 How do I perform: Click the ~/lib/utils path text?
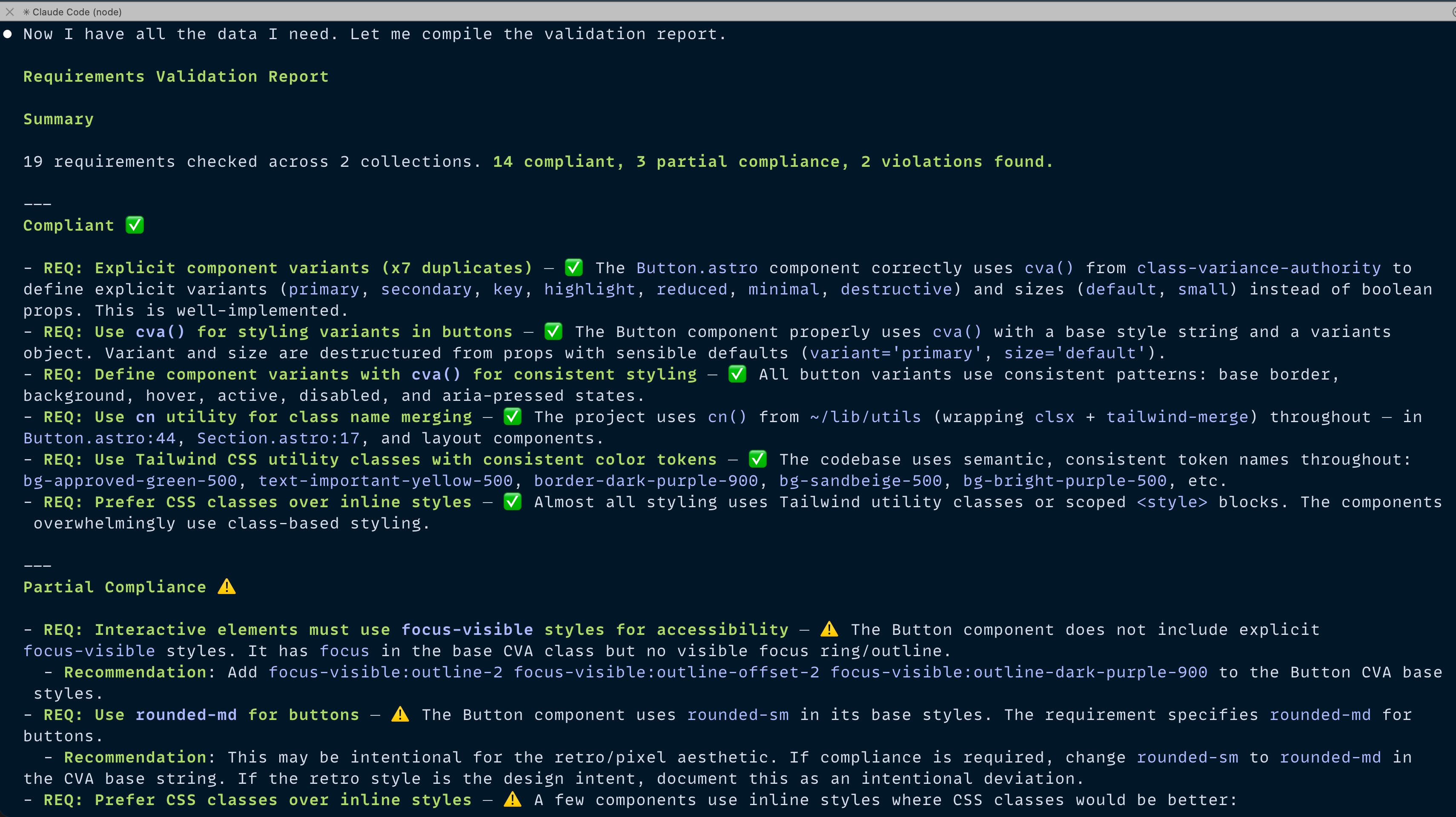click(865, 417)
